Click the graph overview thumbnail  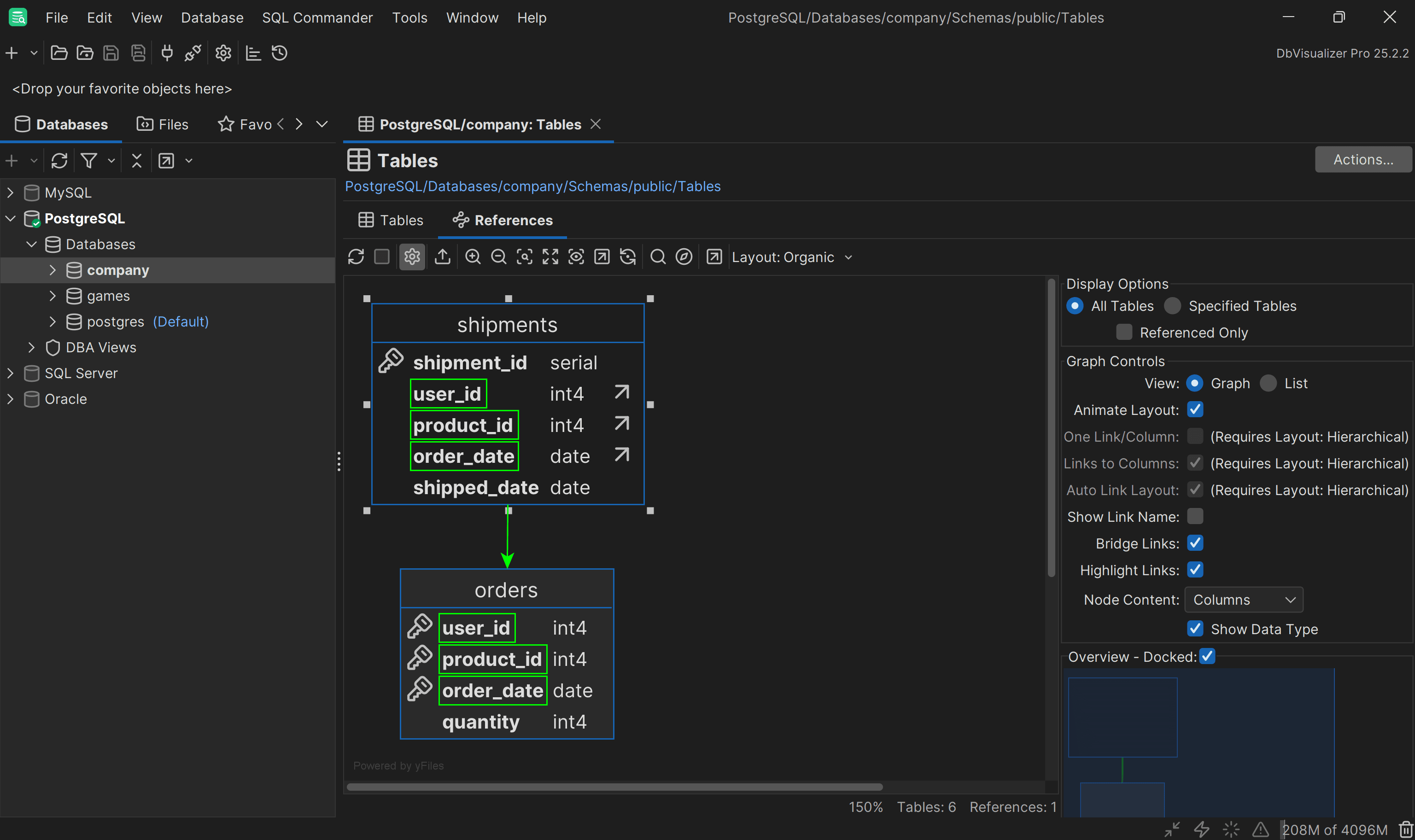tap(1199, 743)
